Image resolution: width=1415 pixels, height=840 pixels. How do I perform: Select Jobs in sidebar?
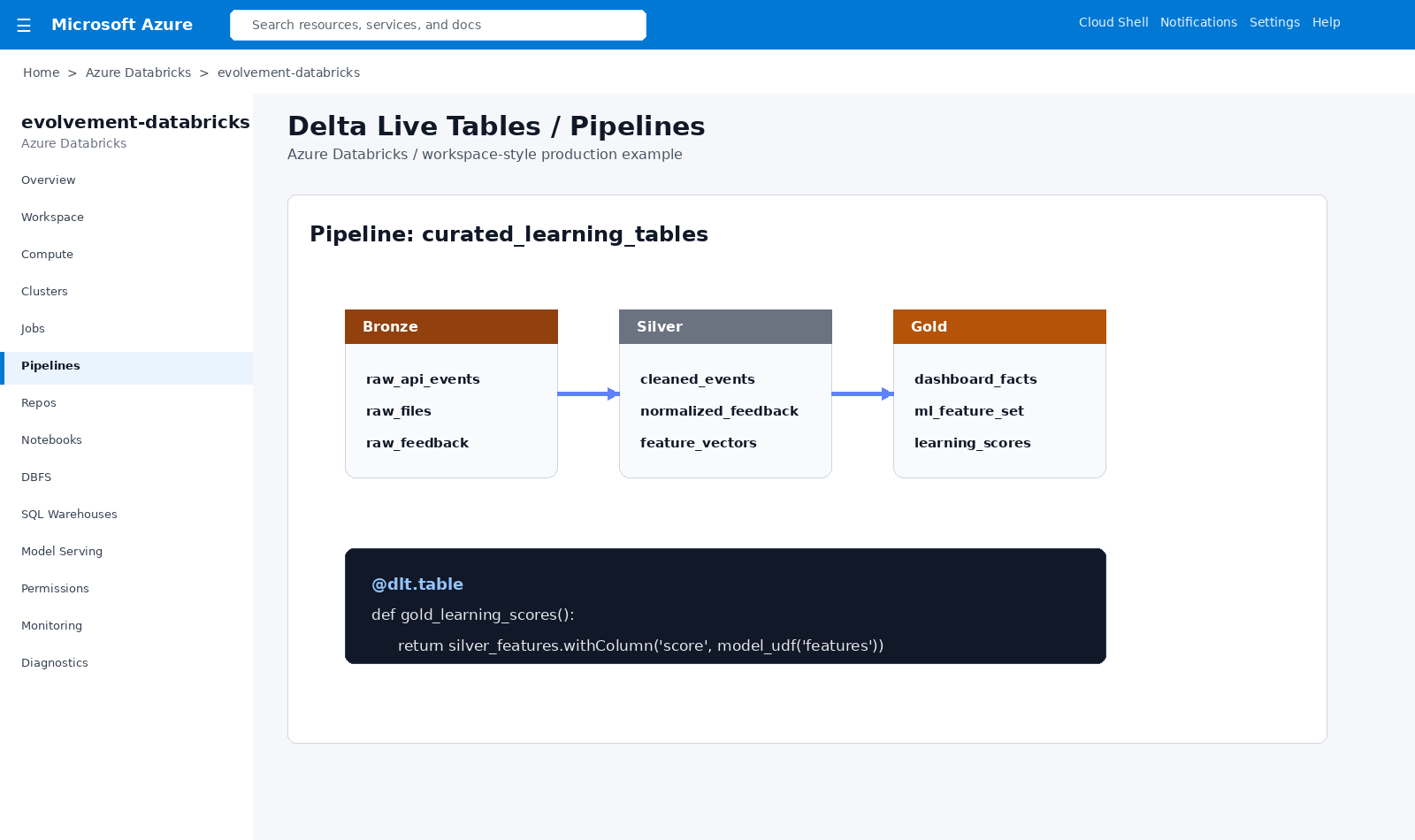pyautogui.click(x=126, y=328)
